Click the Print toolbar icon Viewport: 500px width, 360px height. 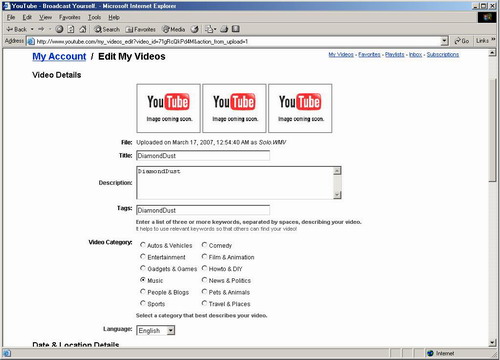[224, 29]
